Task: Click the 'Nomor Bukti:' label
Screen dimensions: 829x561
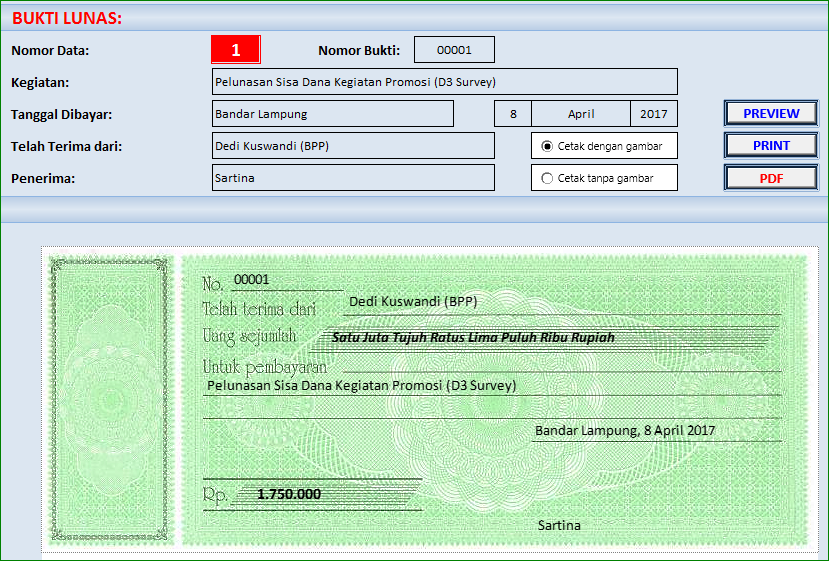Action: 359,51
